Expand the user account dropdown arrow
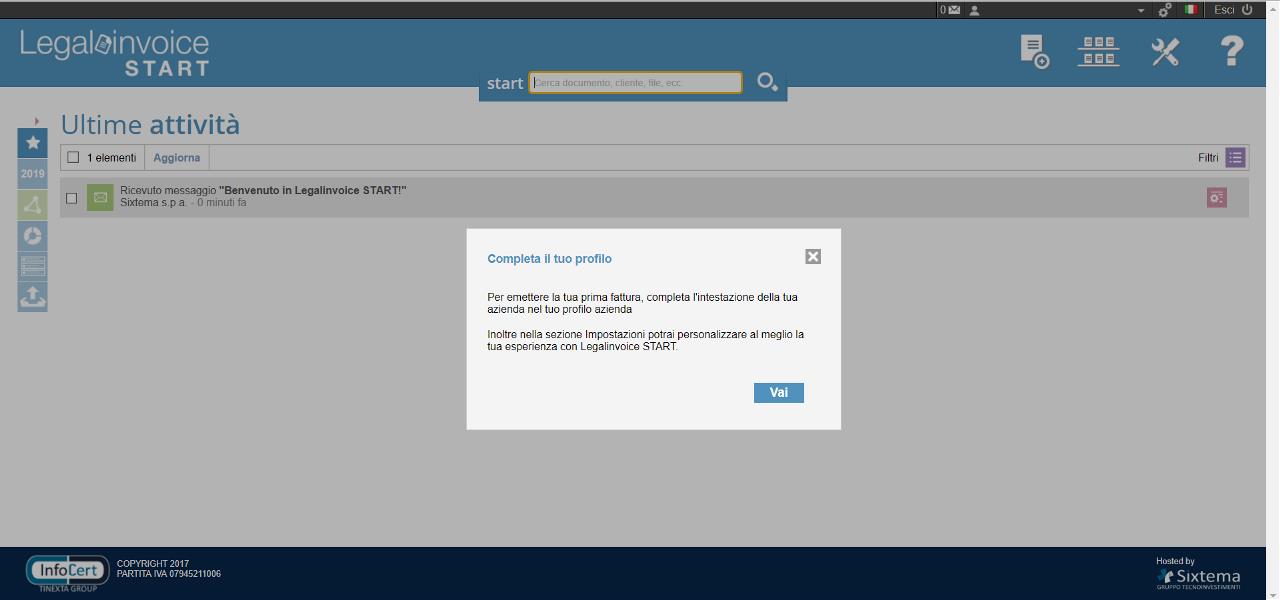The image size is (1280, 600). [x=1140, y=10]
